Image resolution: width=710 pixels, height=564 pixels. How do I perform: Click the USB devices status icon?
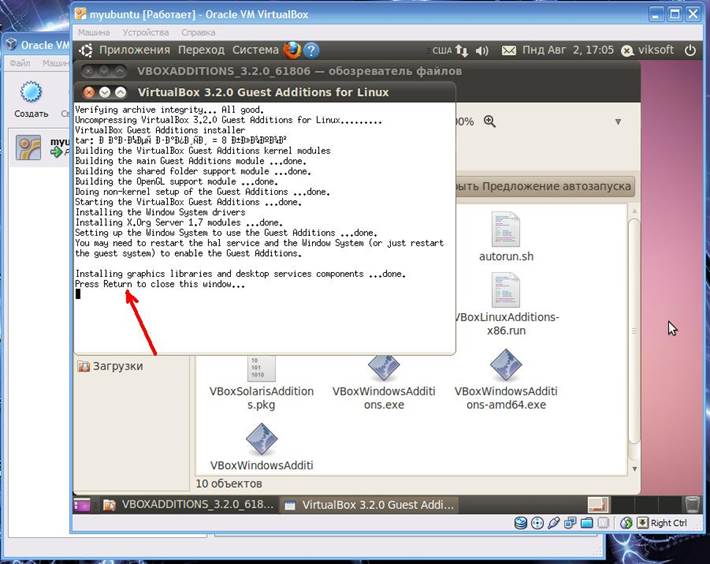(x=553, y=523)
